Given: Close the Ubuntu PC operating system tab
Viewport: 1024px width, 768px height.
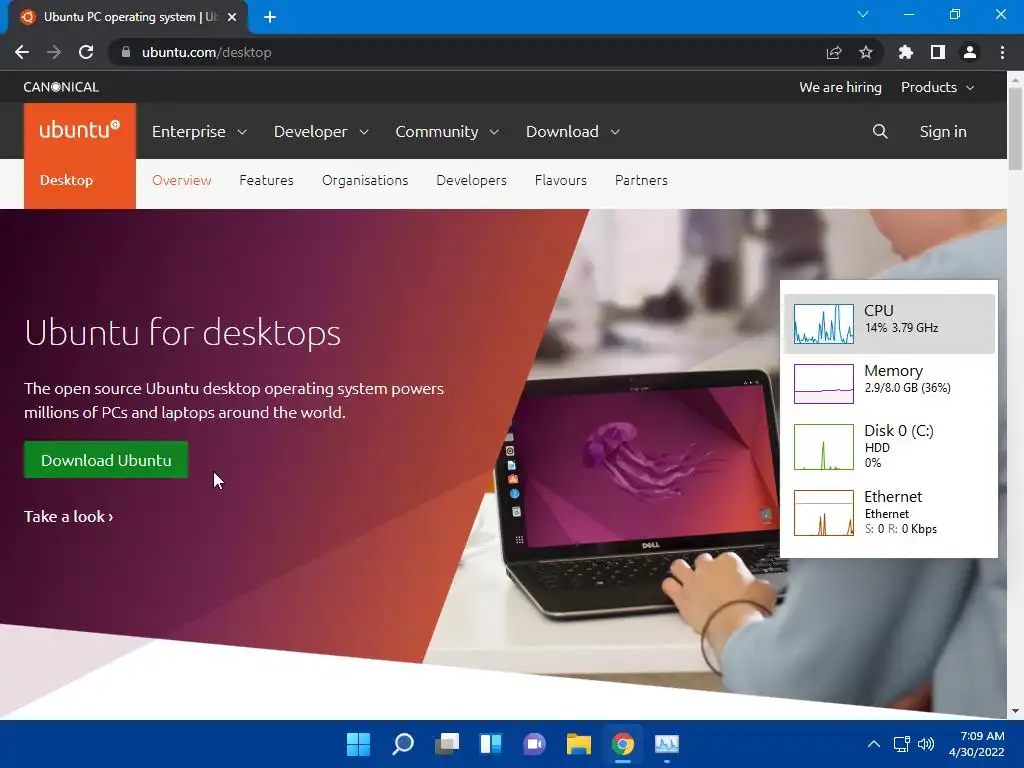Looking at the screenshot, I should click(x=232, y=17).
